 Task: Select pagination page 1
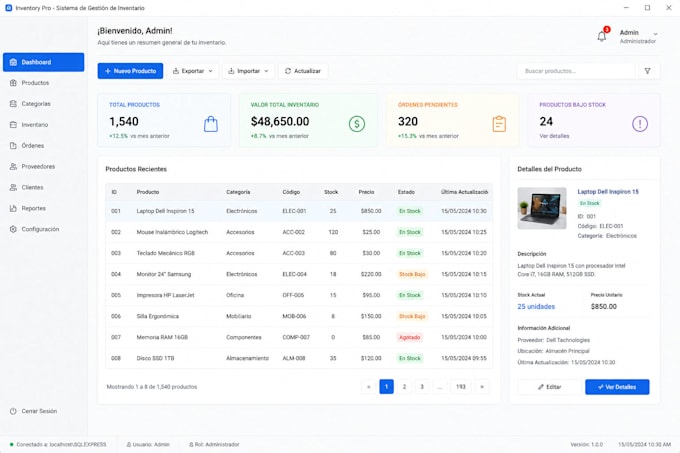click(386, 387)
